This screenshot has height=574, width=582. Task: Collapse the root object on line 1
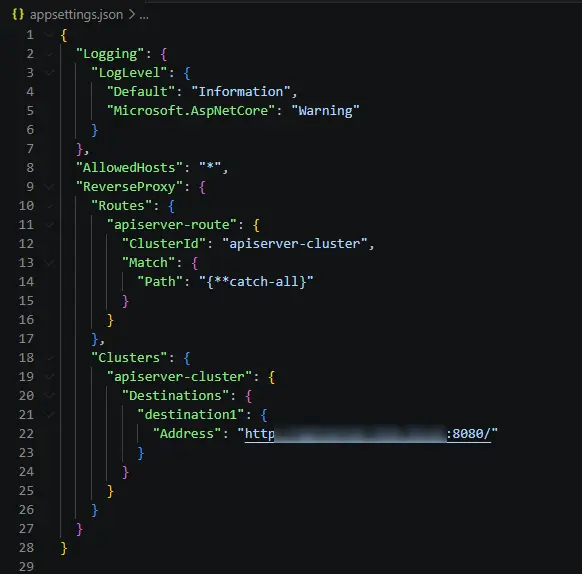(x=49, y=35)
